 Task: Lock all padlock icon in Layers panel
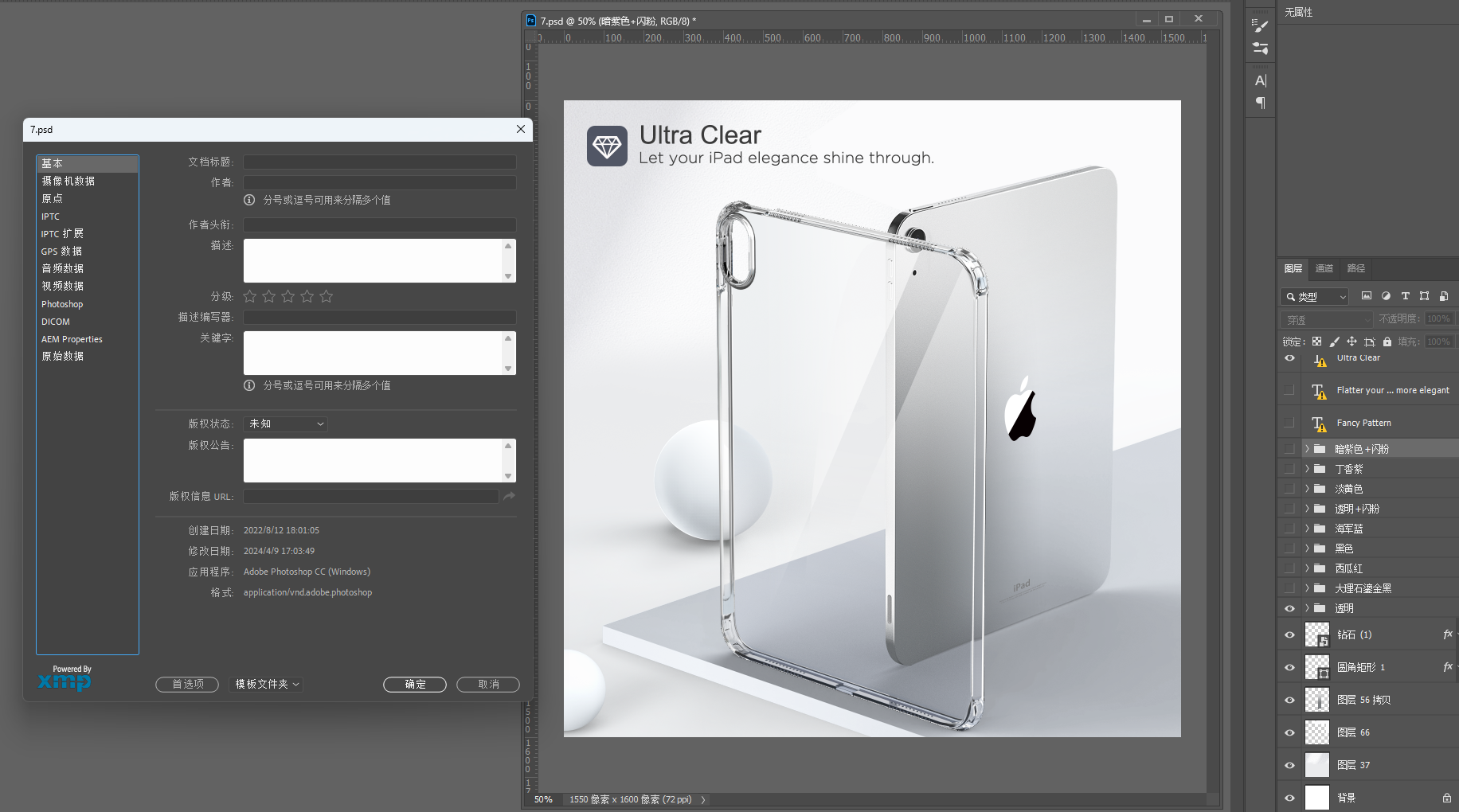1387,342
